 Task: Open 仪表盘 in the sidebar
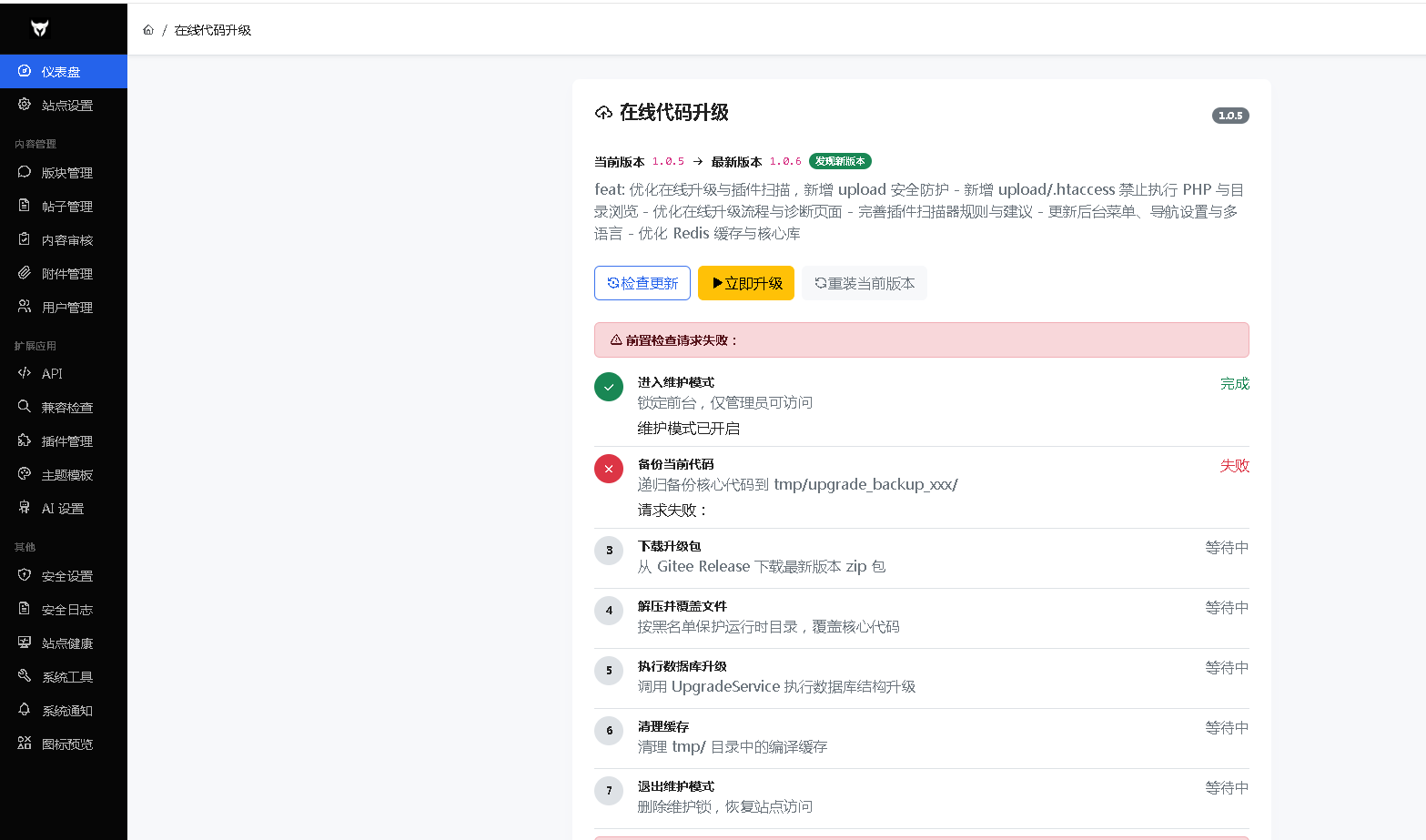64,71
